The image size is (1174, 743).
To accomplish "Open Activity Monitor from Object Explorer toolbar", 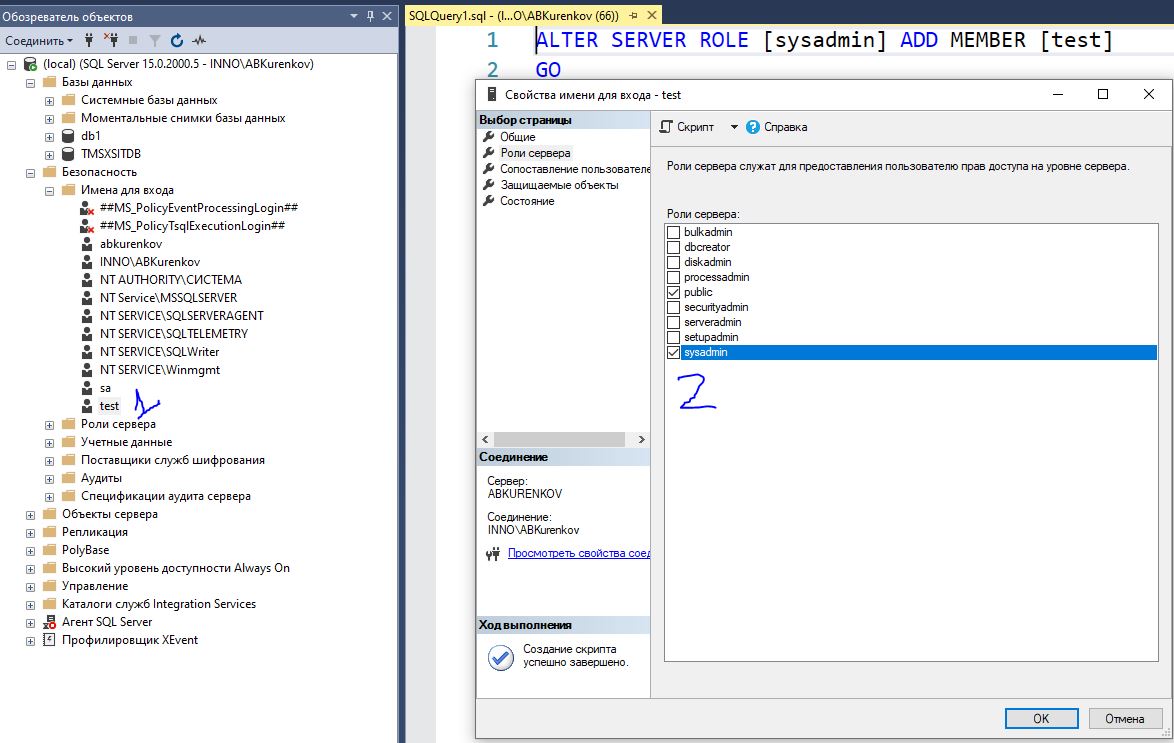I will pyautogui.click(x=199, y=41).
